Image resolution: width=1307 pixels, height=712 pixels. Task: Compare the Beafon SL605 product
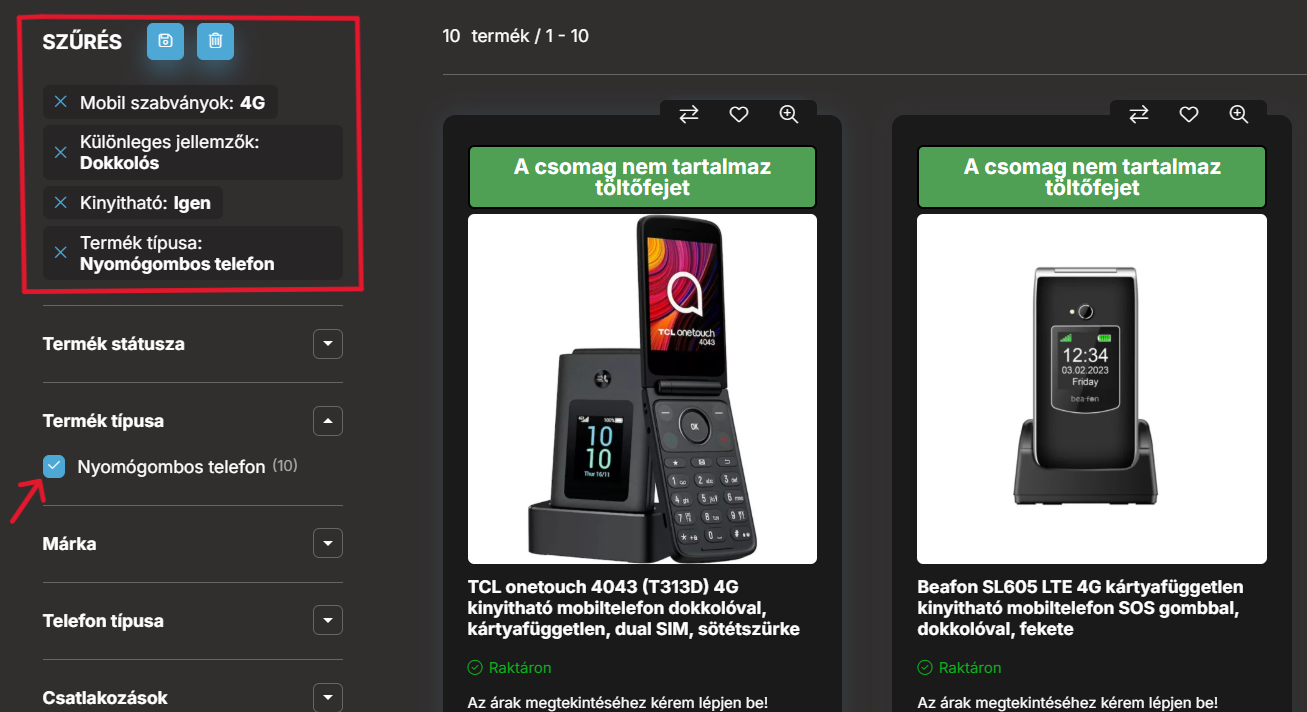pos(1139,115)
